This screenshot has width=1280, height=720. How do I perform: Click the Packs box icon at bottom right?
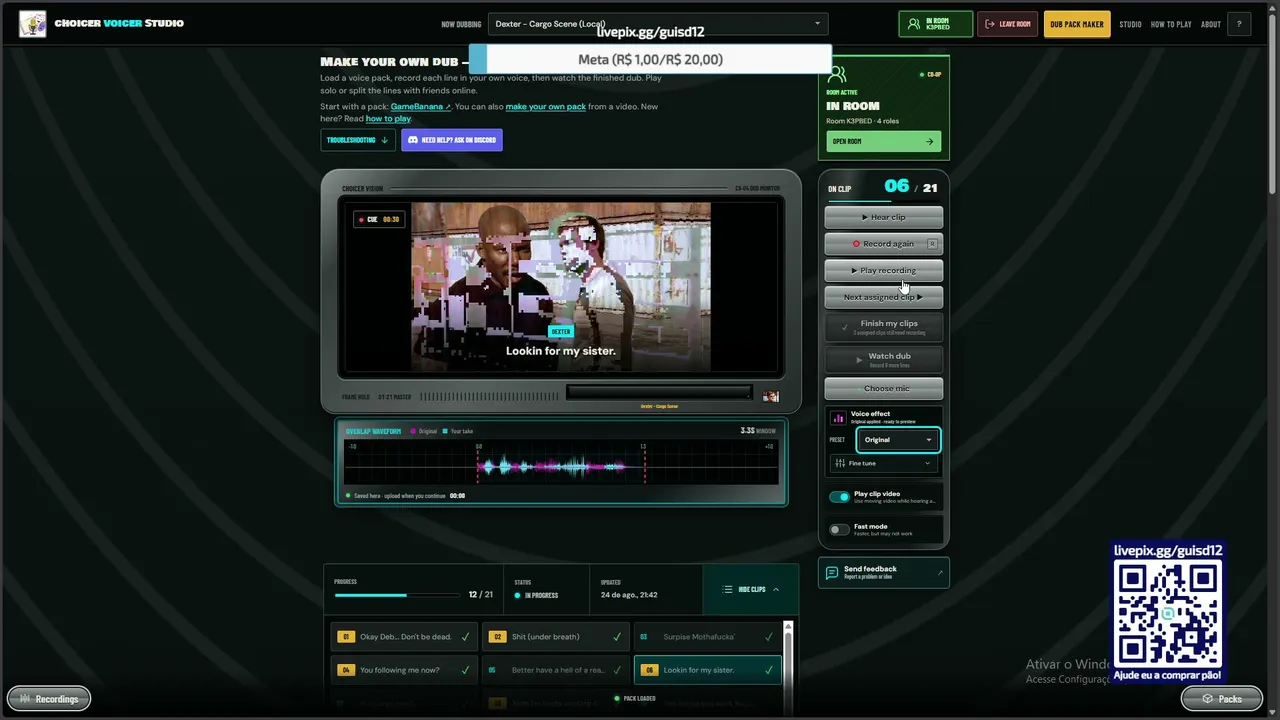click(x=1207, y=699)
